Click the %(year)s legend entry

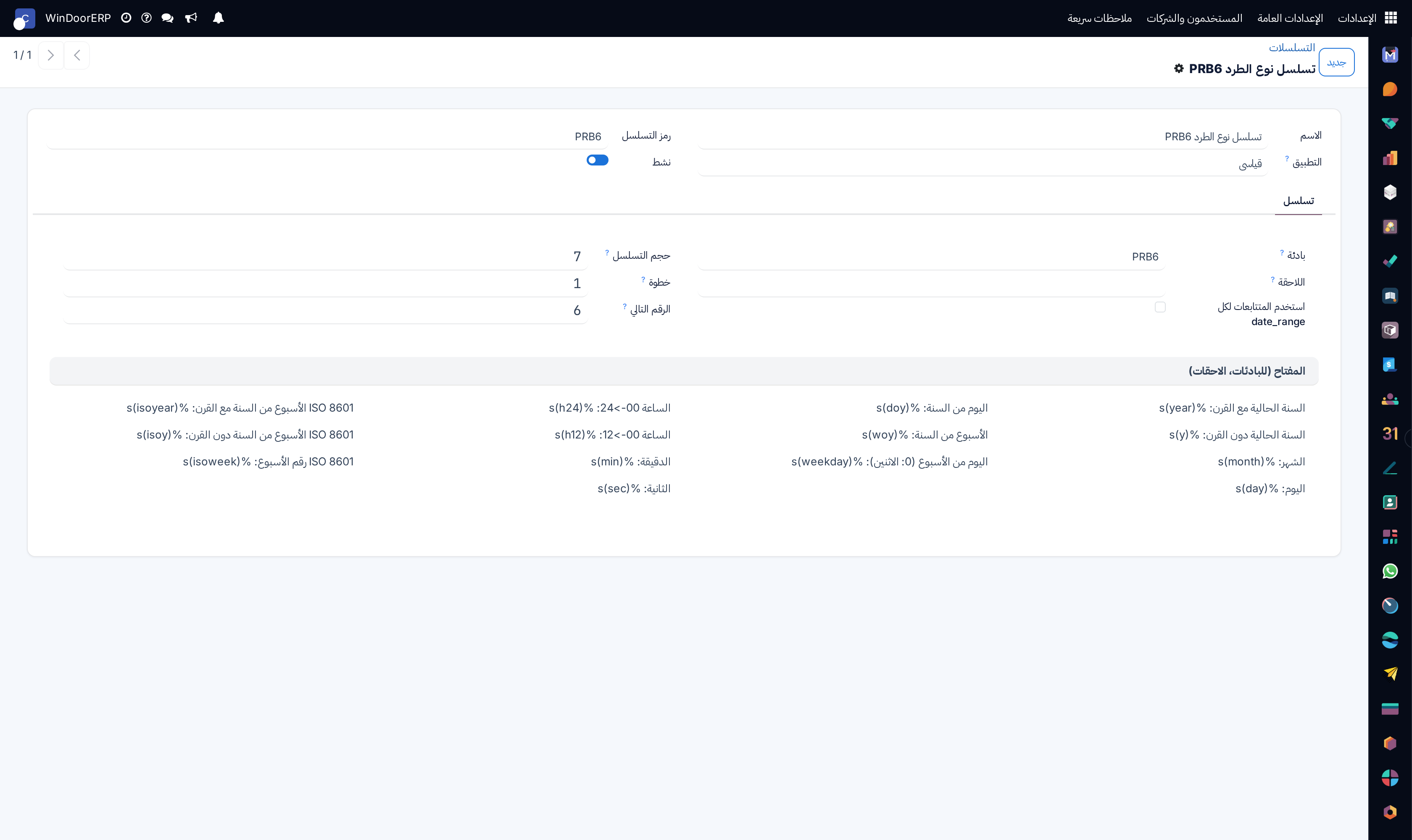click(x=1231, y=408)
